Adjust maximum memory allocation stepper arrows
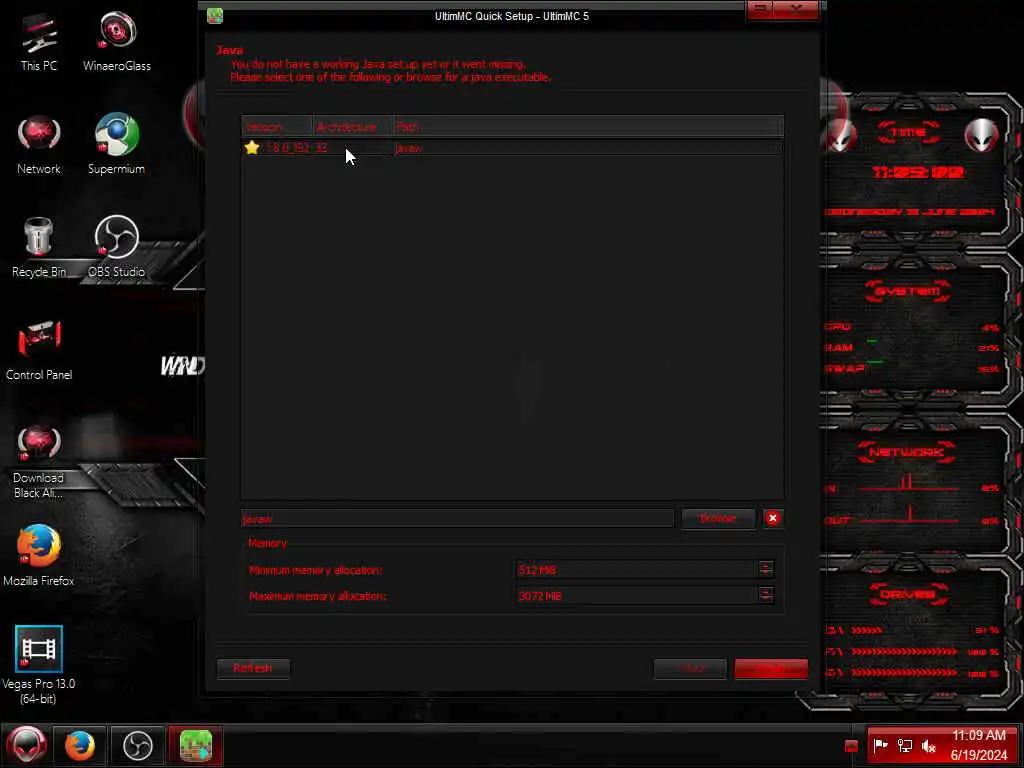 (x=766, y=595)
